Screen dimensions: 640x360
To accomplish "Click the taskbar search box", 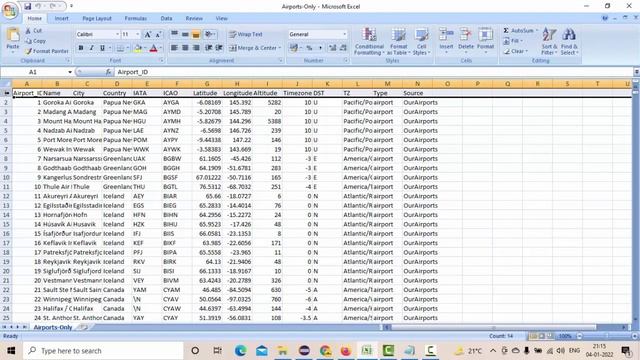I will 103,351.
